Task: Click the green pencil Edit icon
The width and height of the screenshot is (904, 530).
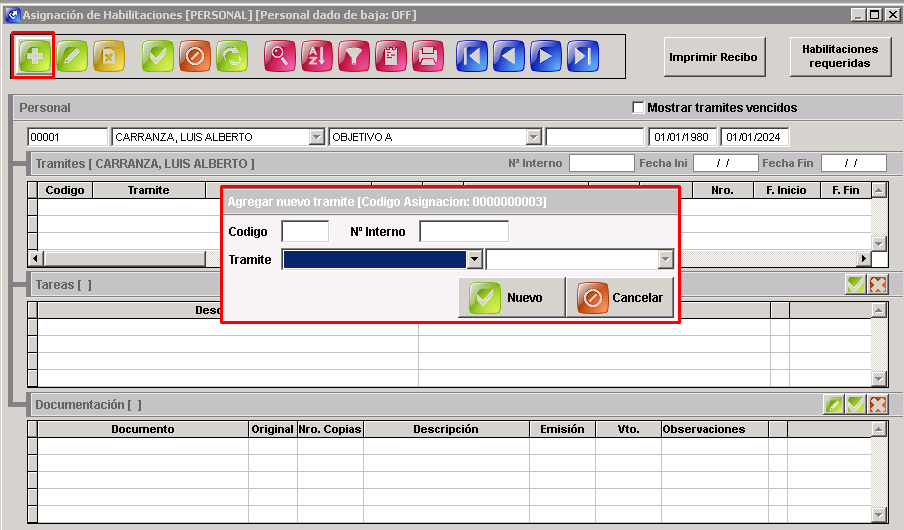Action: click(x=71, y=56)
